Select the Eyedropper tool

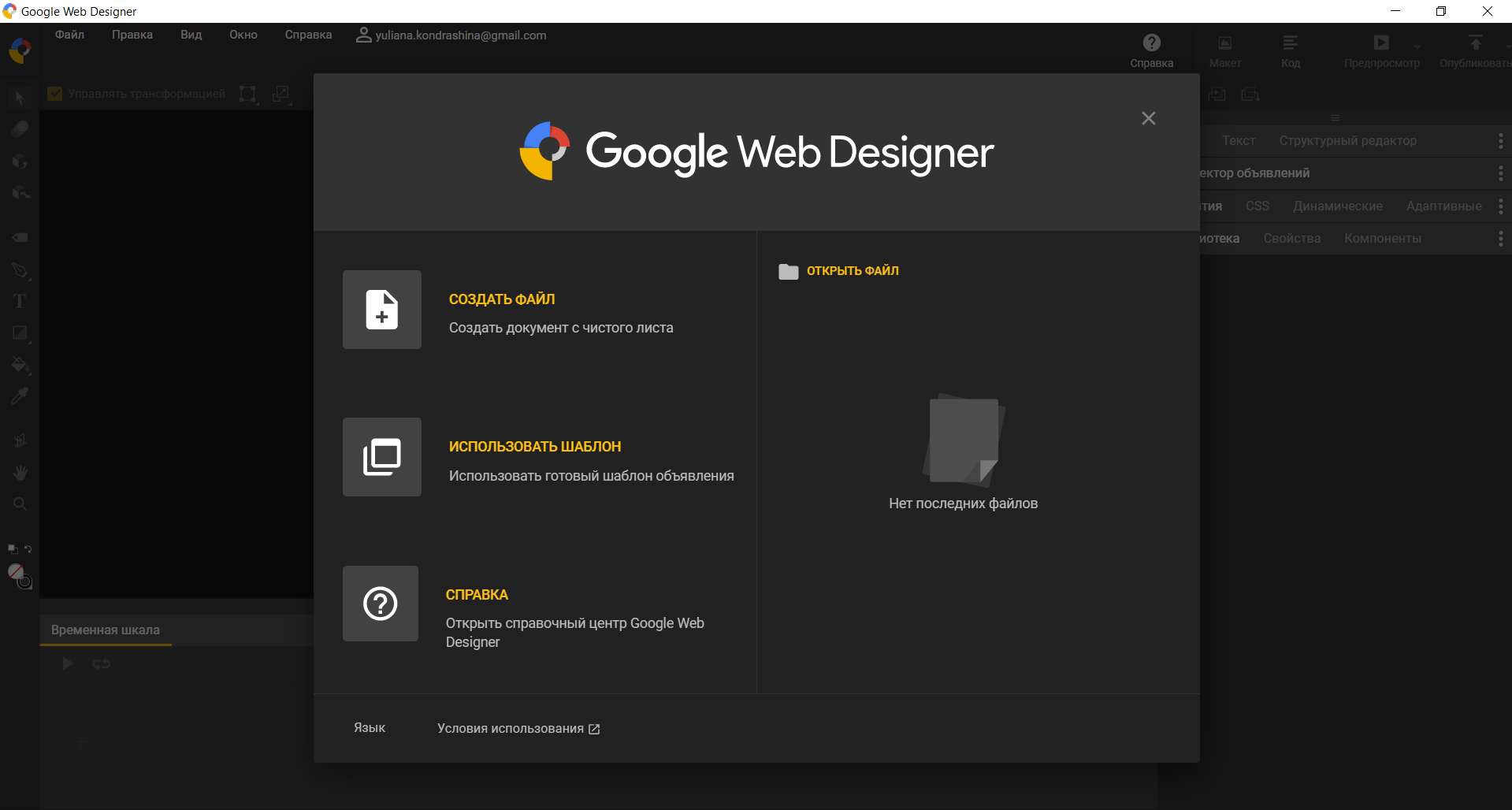point(20,396)
